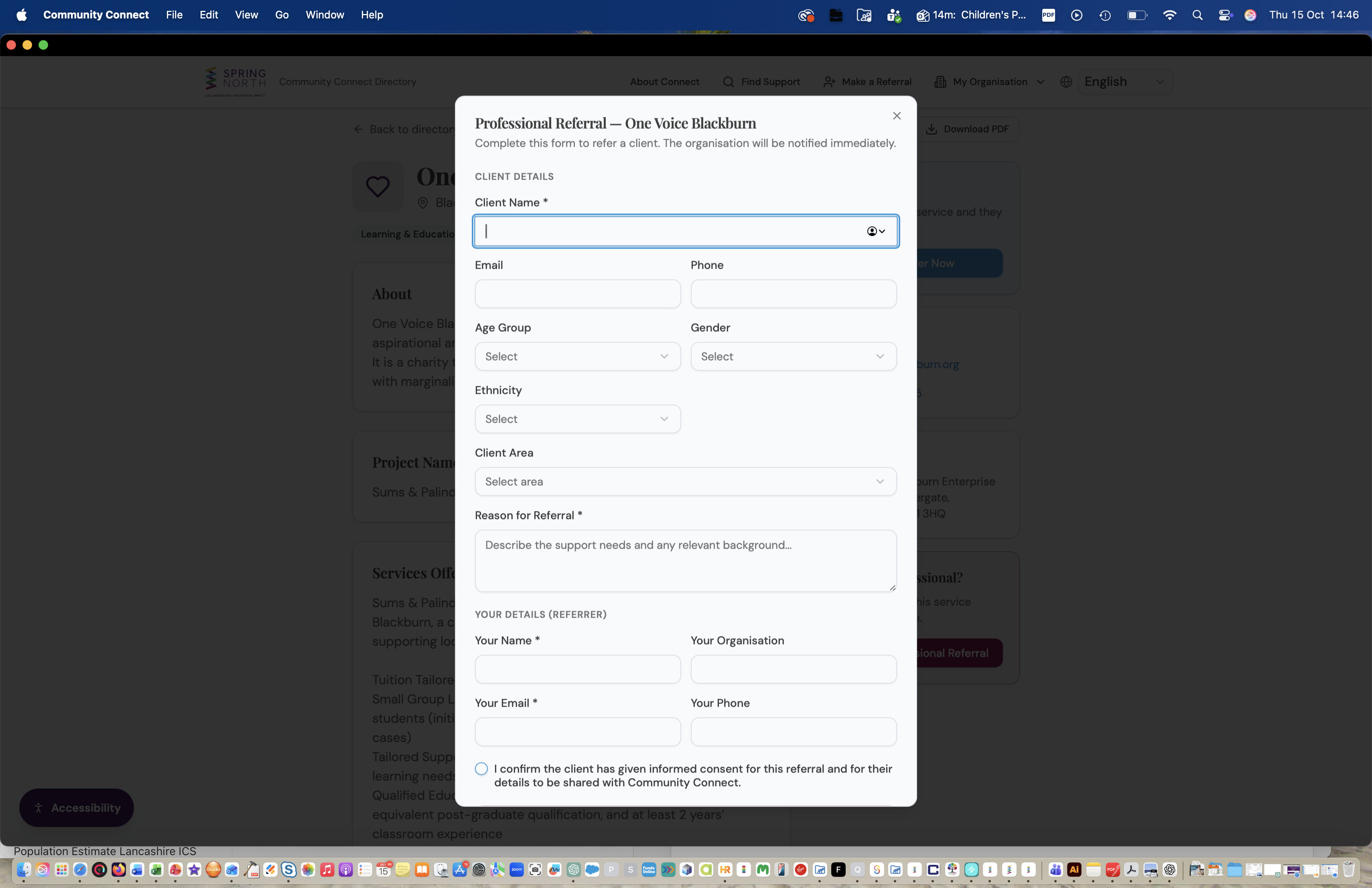Click the globe language icon
Screen dimensions: 1372x888
pyautogui.click(x=1066, y=82)
